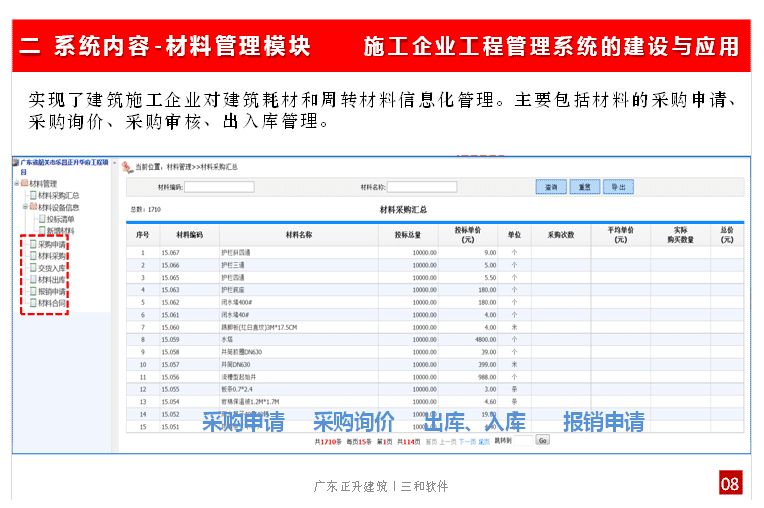This screenshot has width=764, height=508.
Task: Click the 单位 column header
Action: tap(514, 235)
